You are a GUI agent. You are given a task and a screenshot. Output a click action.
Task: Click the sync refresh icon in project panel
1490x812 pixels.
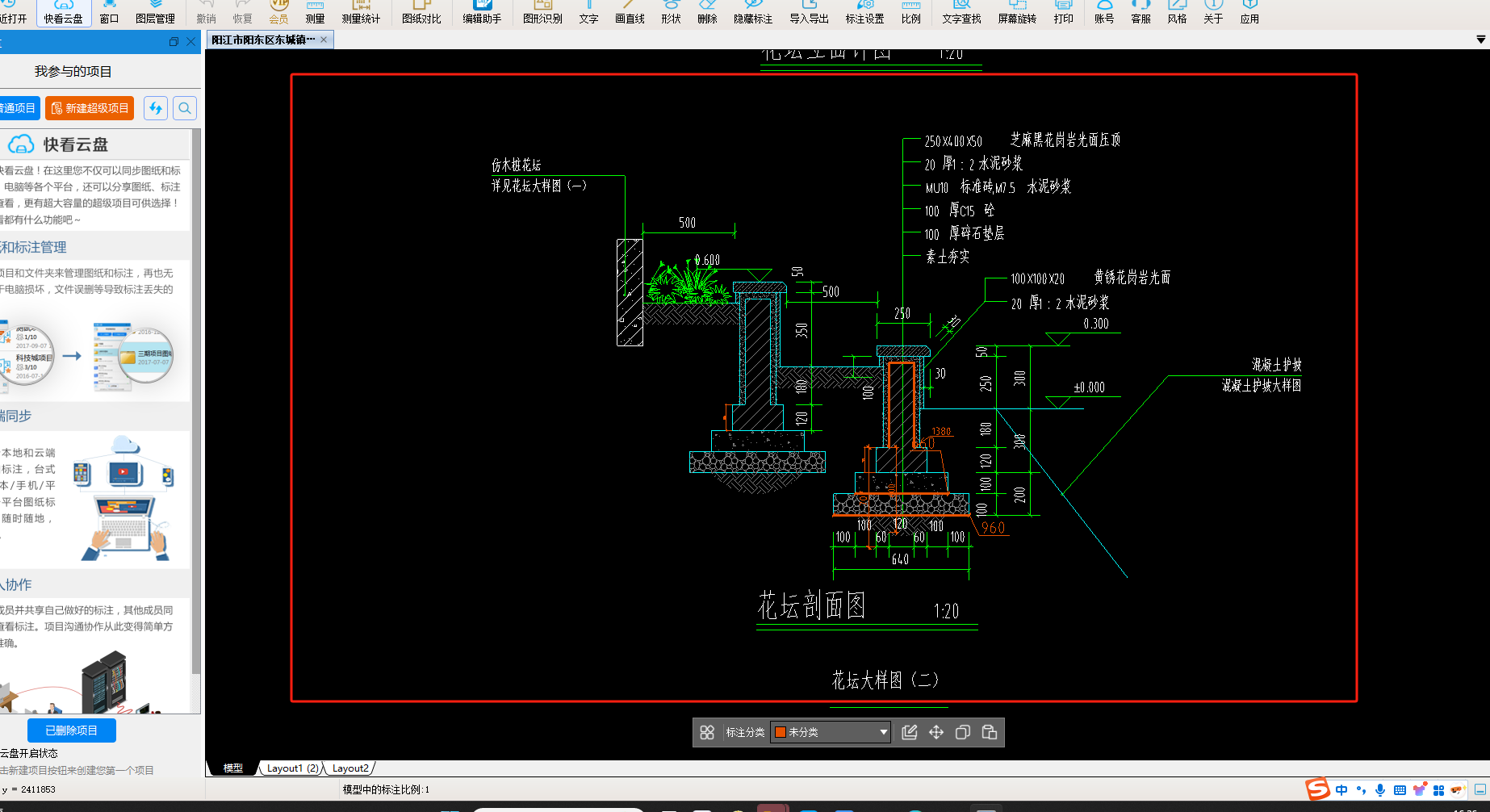tap(156, 108)
